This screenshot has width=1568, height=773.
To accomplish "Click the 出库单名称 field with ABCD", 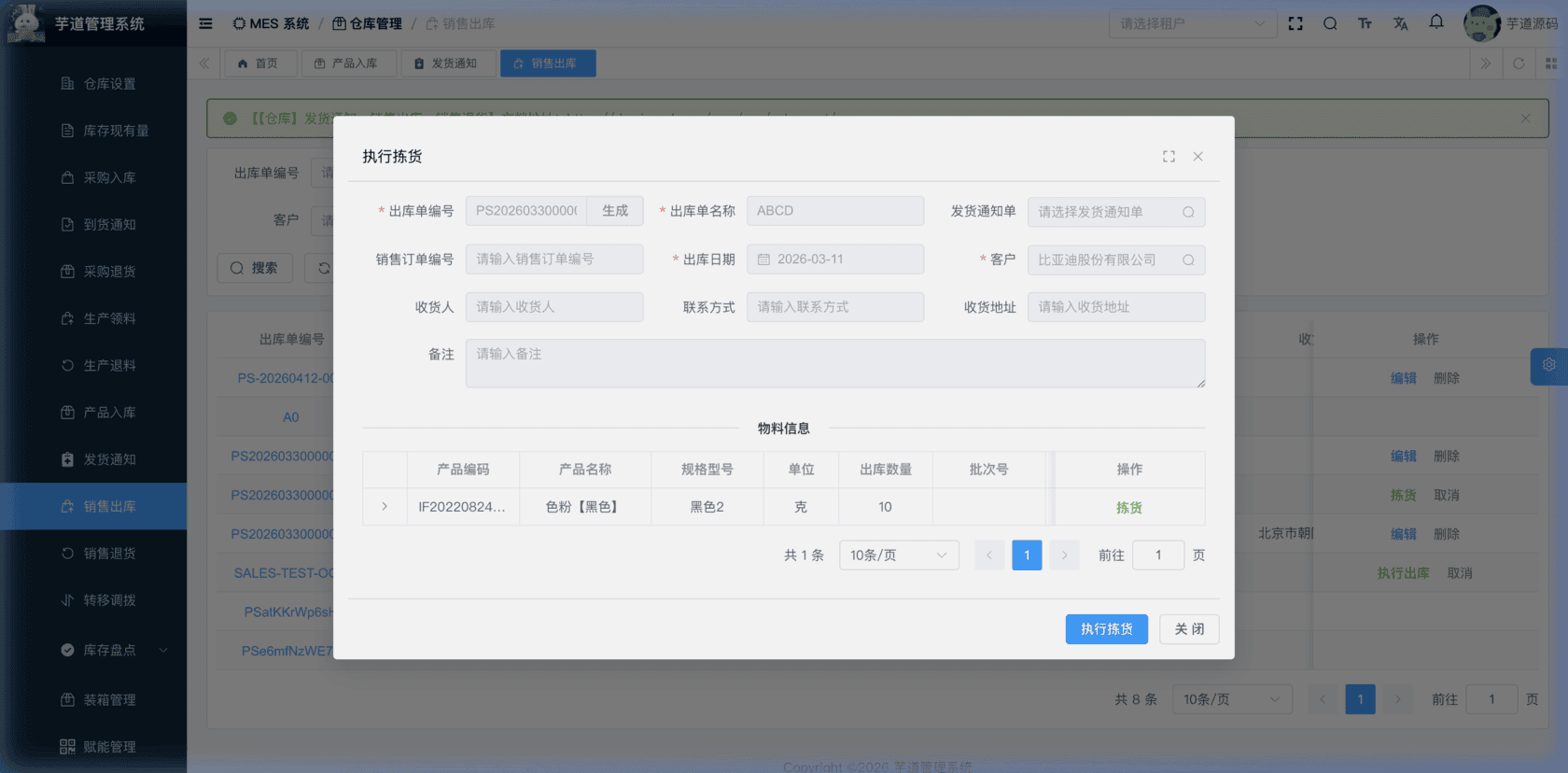I will 835,211.
